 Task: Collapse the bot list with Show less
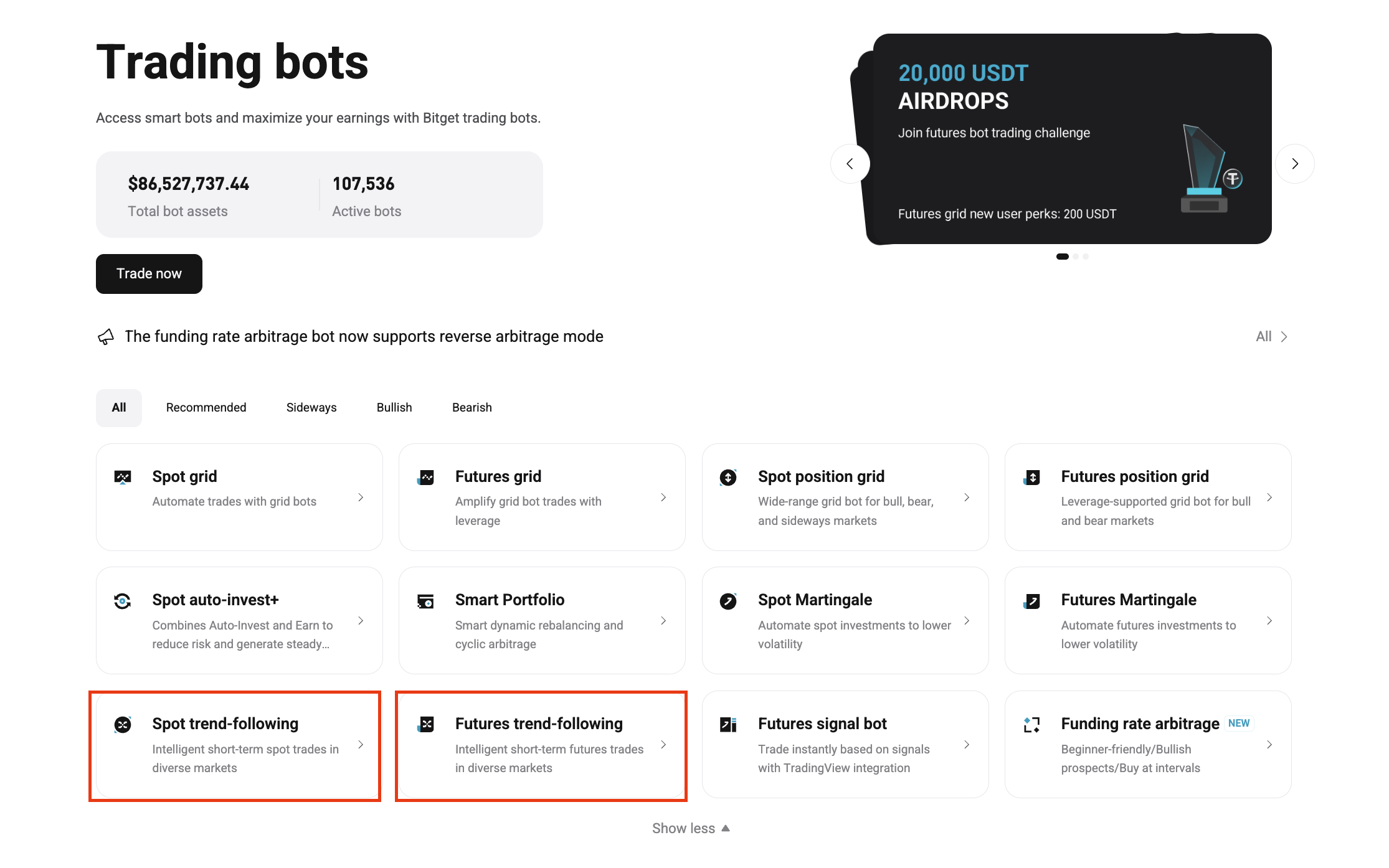690,828
